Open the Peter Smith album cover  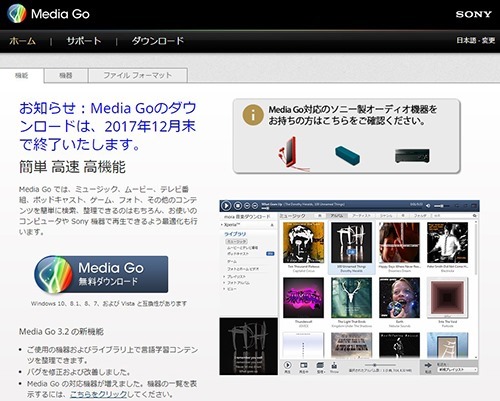(447, 243)
